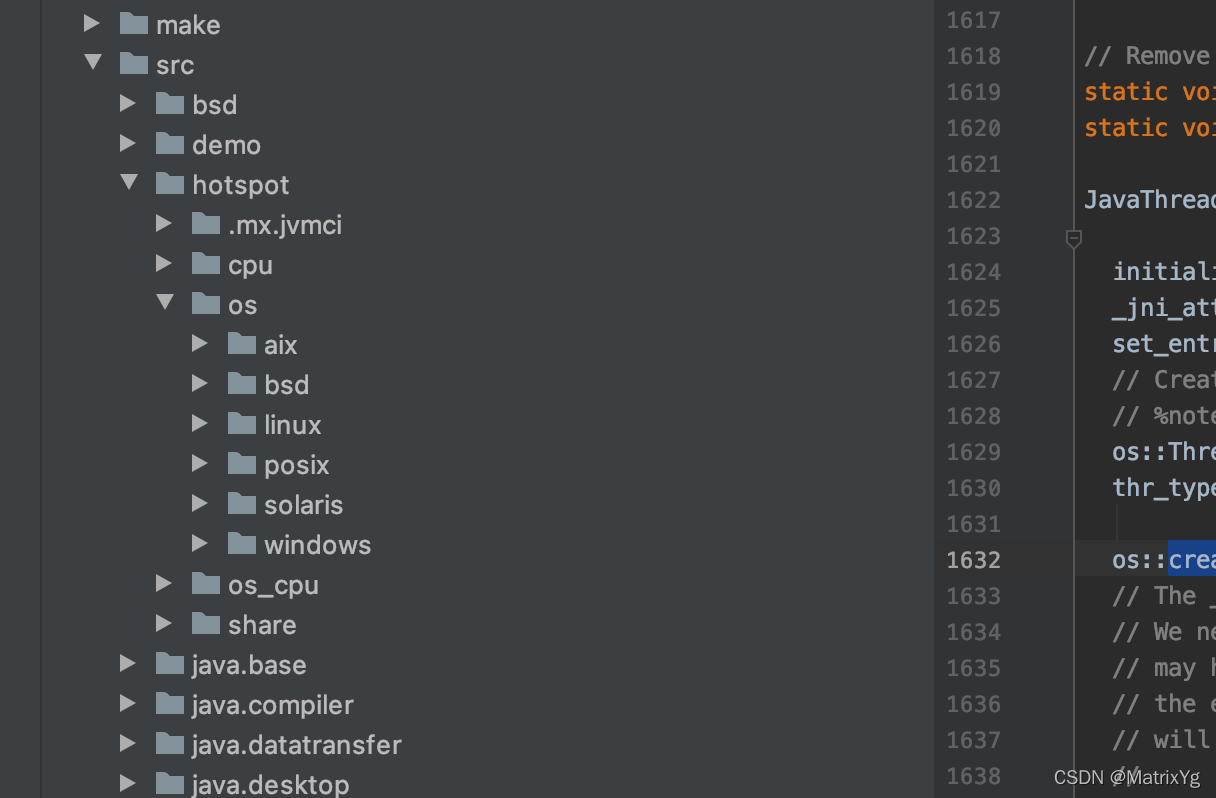Collapse the hotspot directory arrow
1216x798 pixels.
pyautogui.click(x=129, y=183)
